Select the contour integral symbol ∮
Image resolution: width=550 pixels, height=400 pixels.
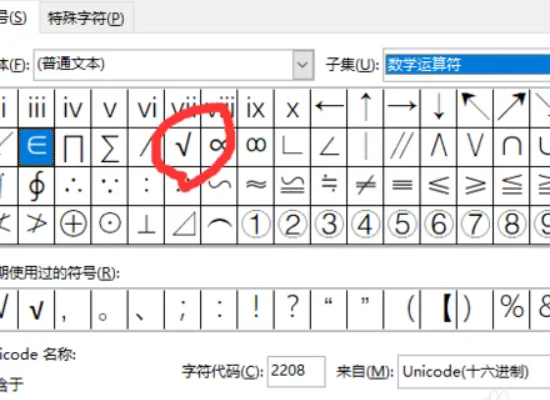36,186
